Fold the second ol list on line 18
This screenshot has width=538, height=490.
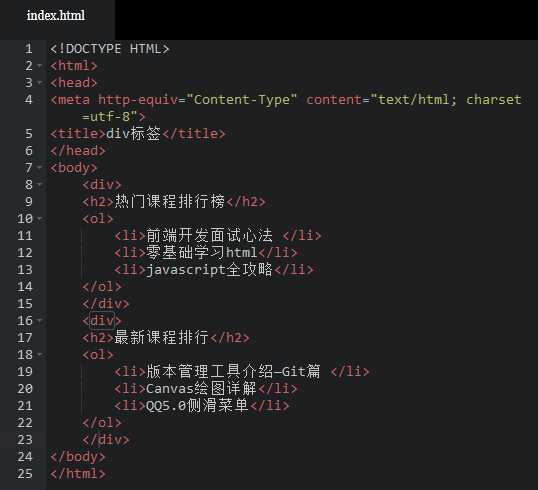(40, 354)
